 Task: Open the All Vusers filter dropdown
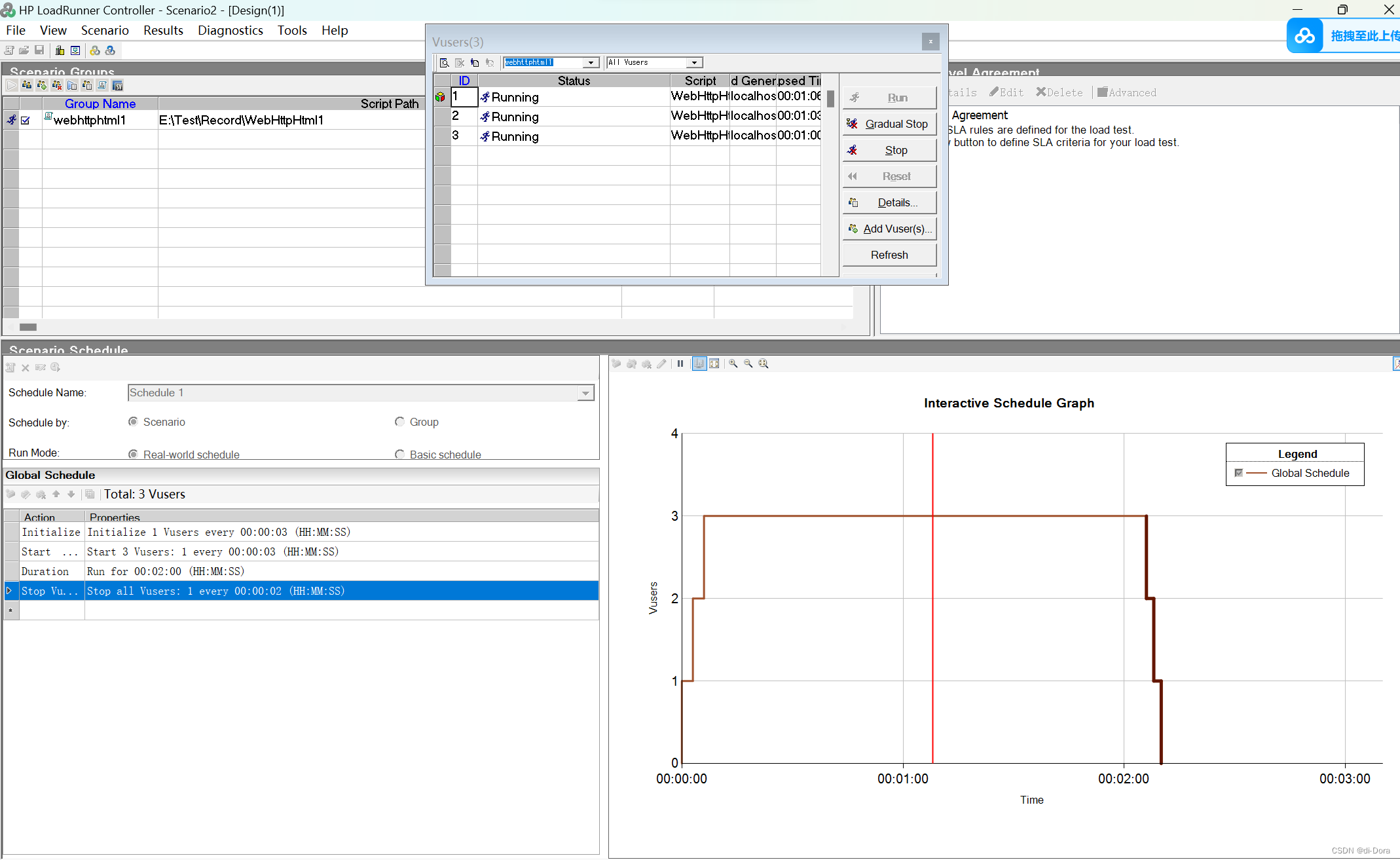pos(694,62)
